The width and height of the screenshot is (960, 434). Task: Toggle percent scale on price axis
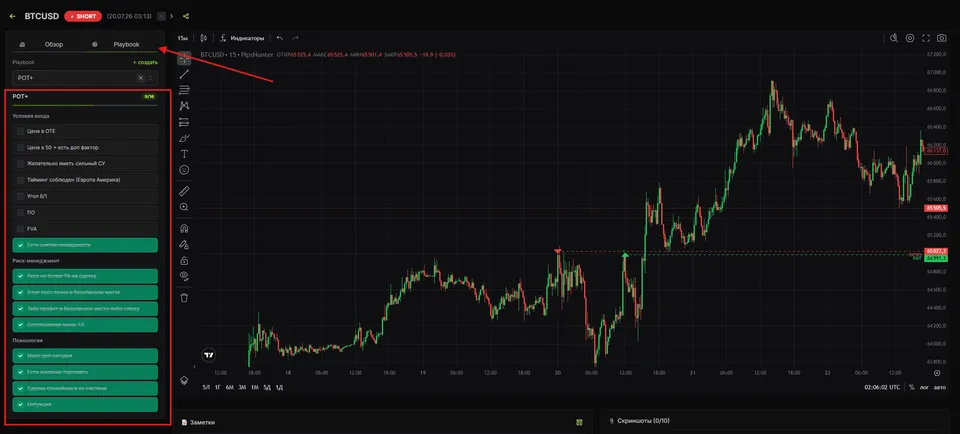click(912, 387)
